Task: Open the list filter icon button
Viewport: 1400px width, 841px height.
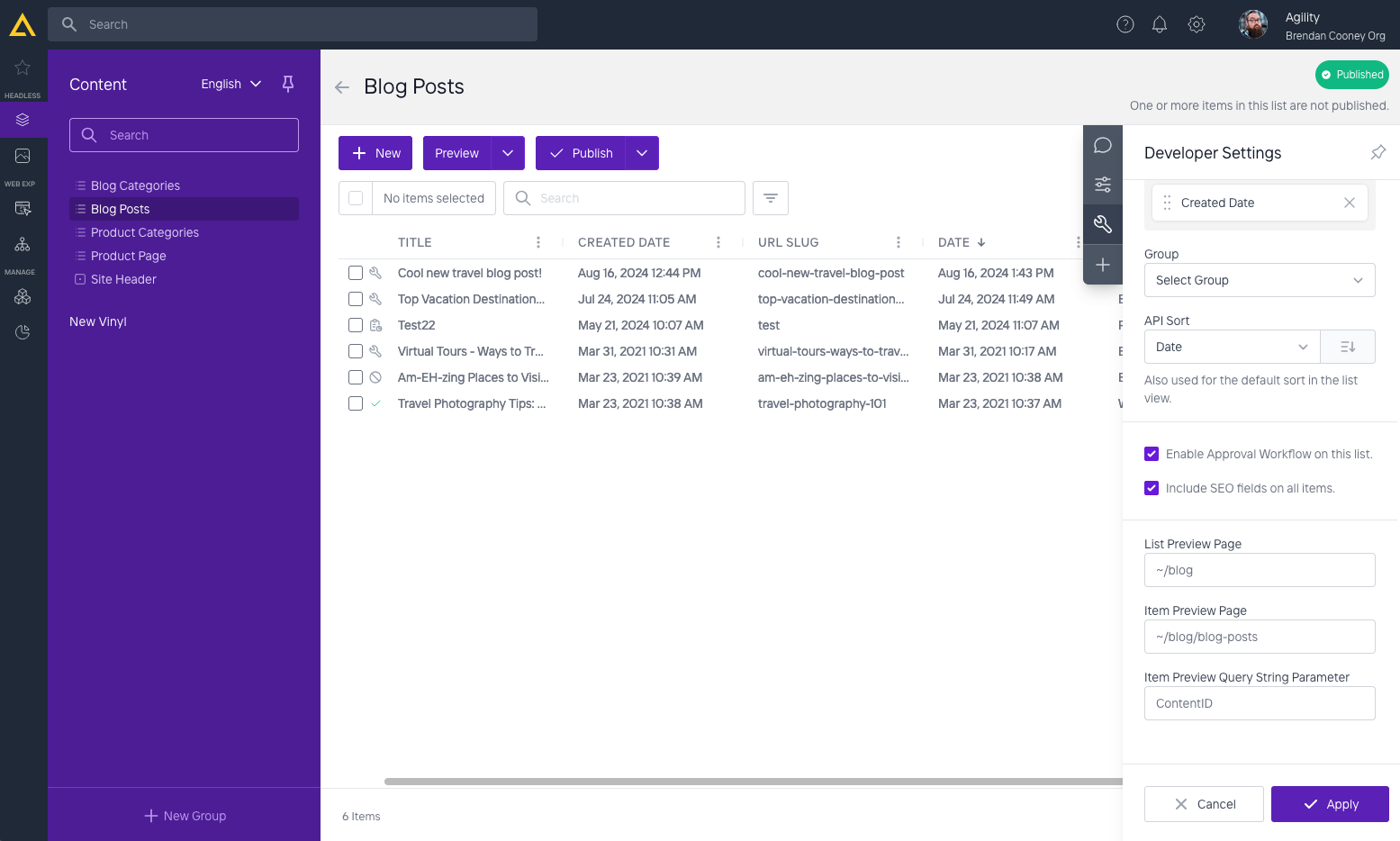Action: [x=771, y=198]
